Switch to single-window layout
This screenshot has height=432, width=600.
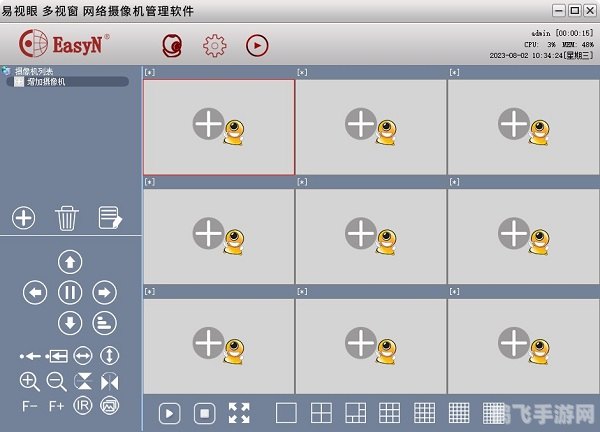287,412
